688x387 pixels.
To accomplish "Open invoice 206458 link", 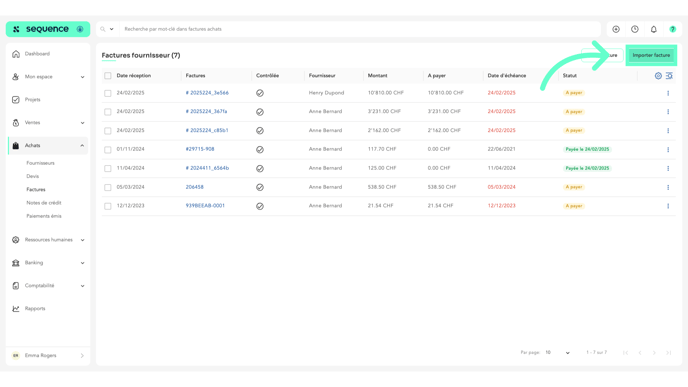I will tap(194, 187).
